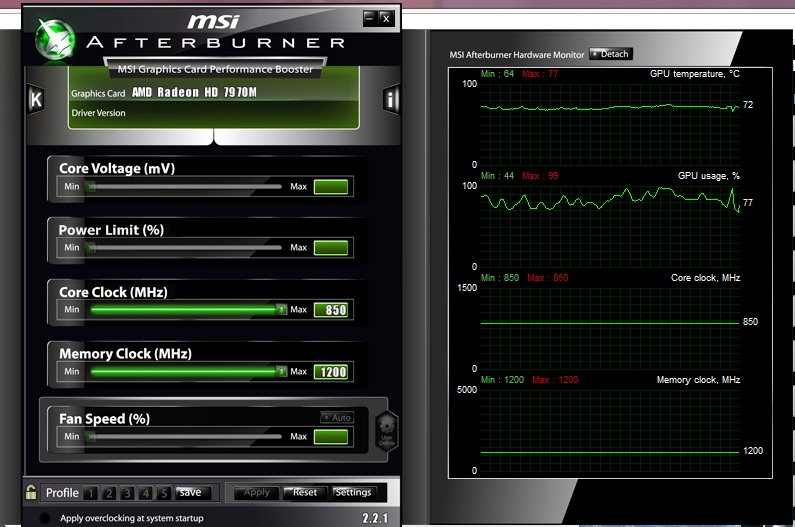Click the Power Limit slider track
Screen dimensions: 795x527
(x=185, y=248)
